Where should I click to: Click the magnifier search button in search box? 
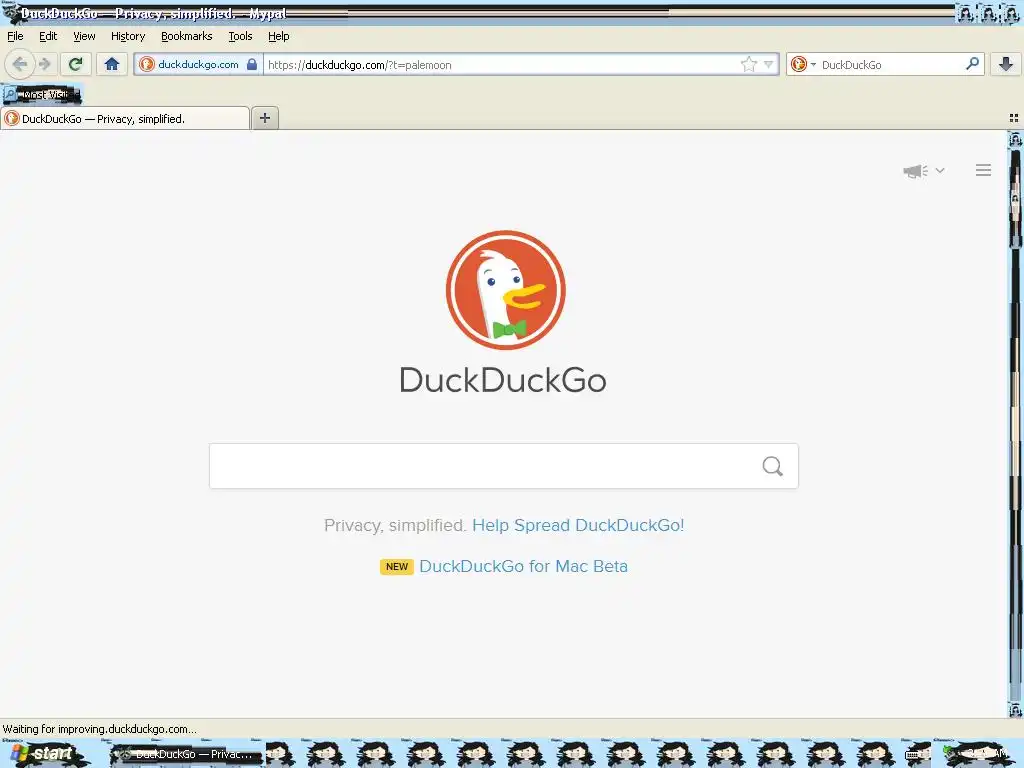[773, 466]
